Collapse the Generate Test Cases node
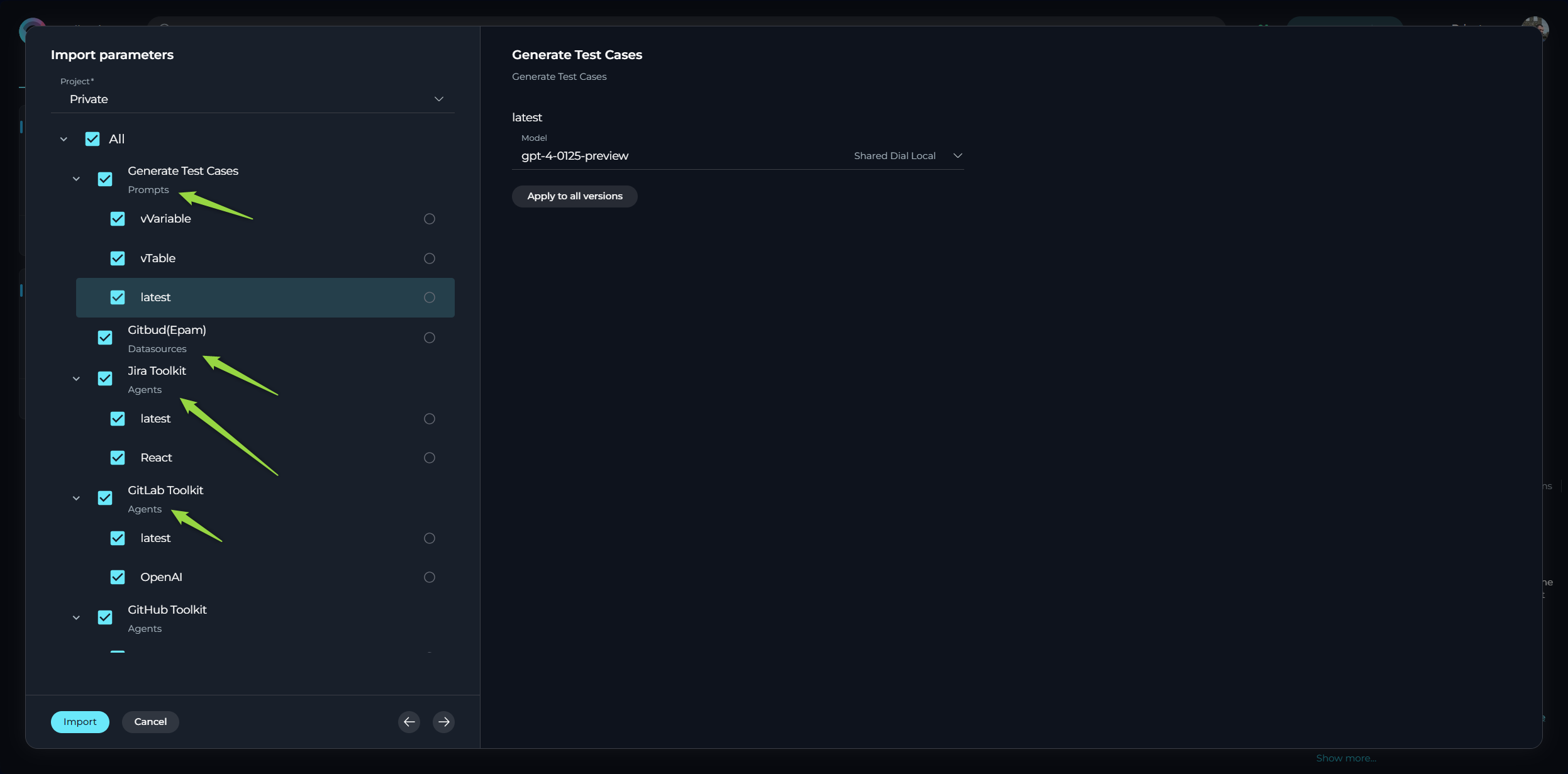1568x774 pixels. tap(76, 179)
